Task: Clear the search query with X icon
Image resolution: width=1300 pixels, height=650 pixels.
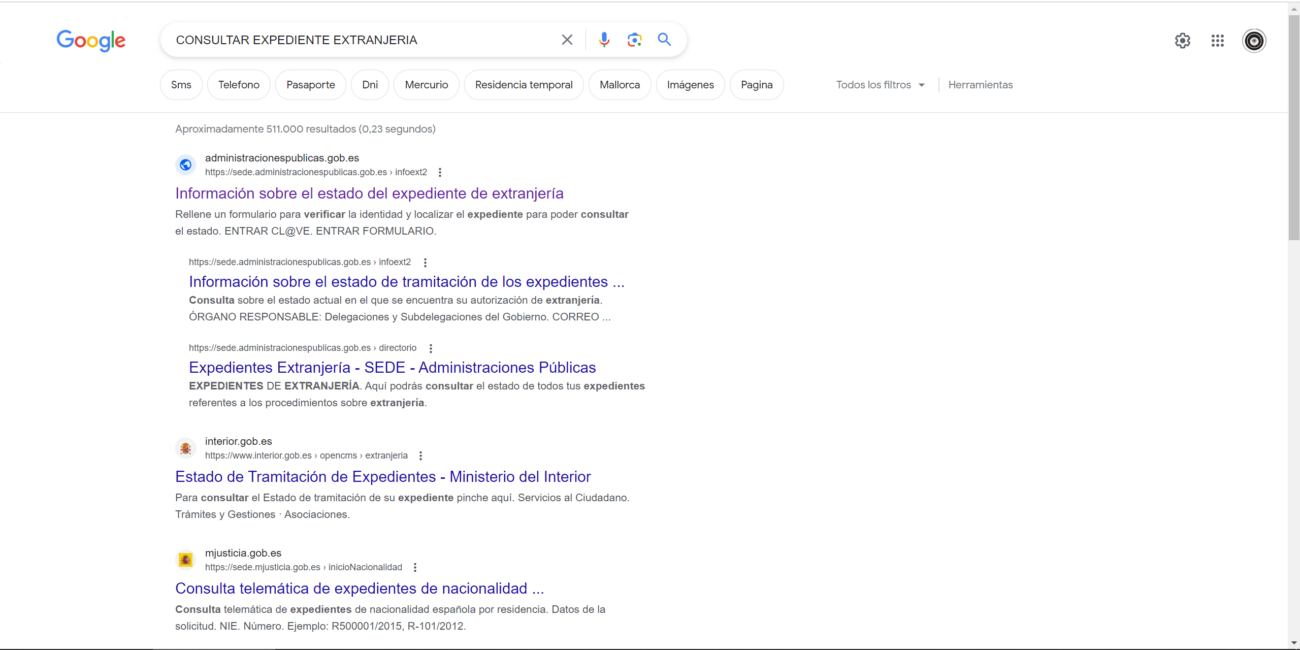Action: click(x=567, y=40)
